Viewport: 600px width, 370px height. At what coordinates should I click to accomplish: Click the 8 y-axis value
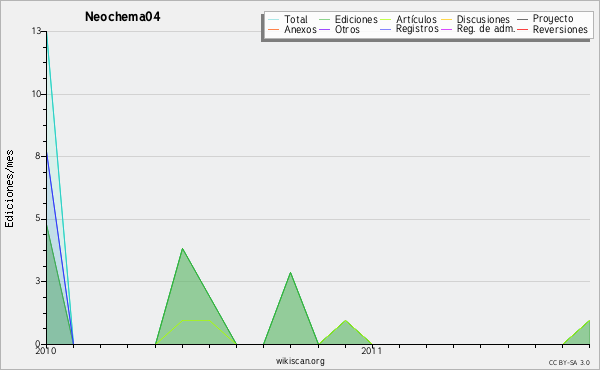click(38, 156)
